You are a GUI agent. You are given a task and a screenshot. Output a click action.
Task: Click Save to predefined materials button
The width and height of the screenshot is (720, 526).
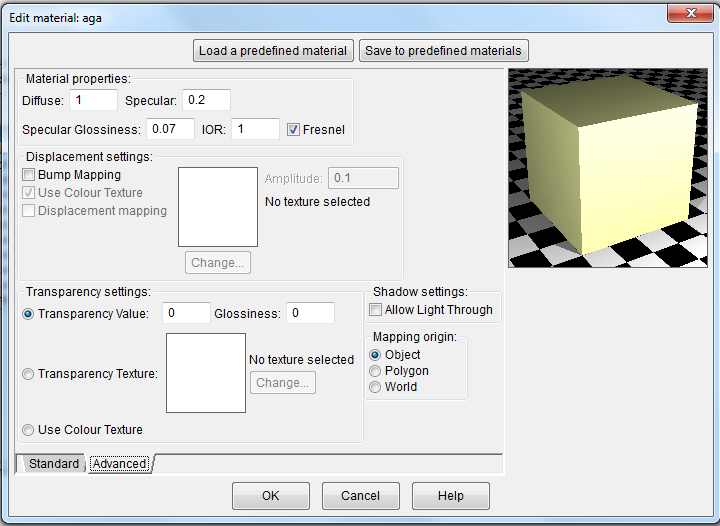click(444, 50)
